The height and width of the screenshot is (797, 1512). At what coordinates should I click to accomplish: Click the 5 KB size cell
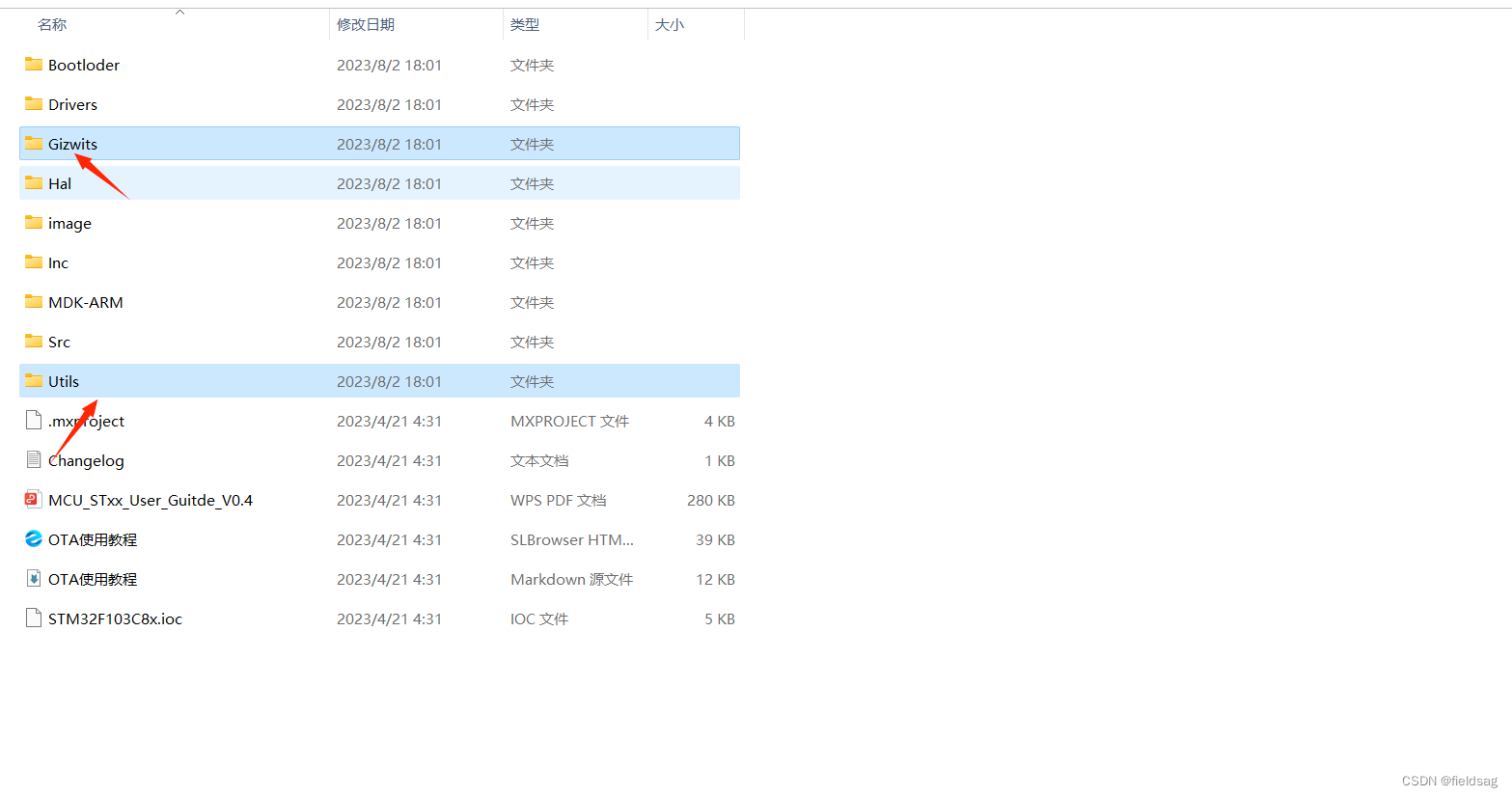[720, 618]
